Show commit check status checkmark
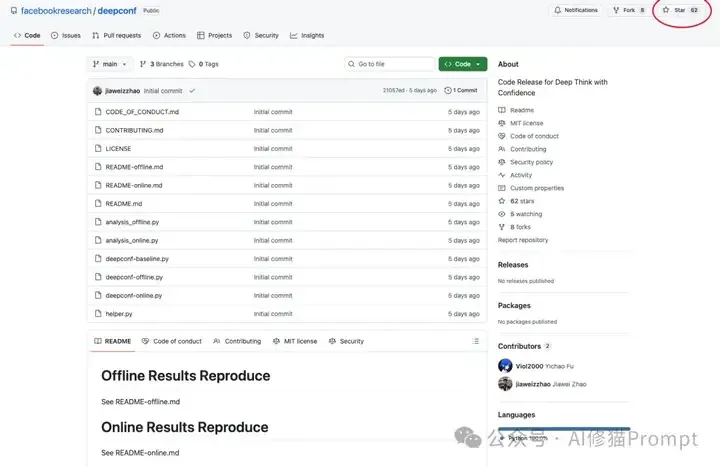The width and height of the screenshot is (720, 467). (x=192, y=91)
